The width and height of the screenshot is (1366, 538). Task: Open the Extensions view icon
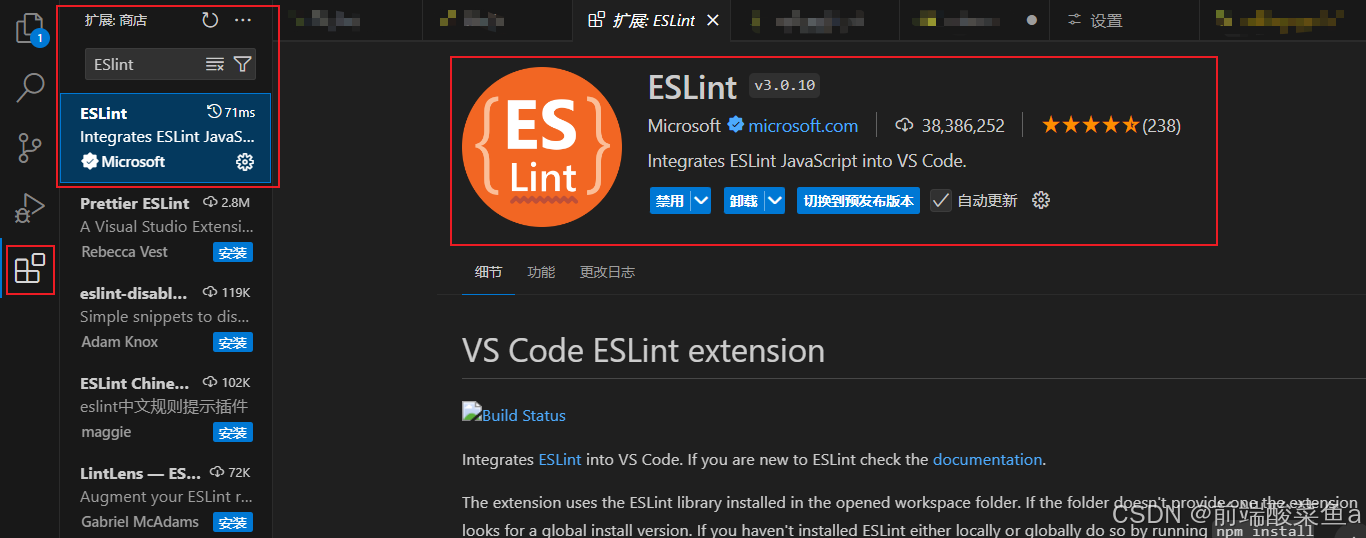coord(30,269)
